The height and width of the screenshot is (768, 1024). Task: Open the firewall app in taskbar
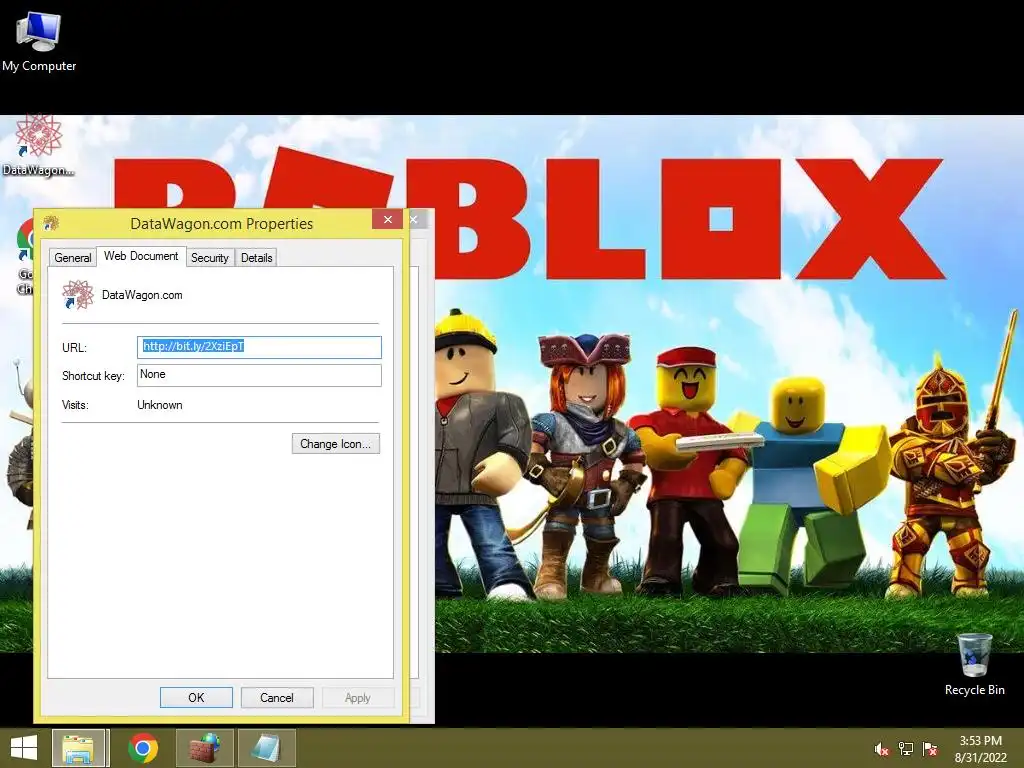tap(205, 748)
